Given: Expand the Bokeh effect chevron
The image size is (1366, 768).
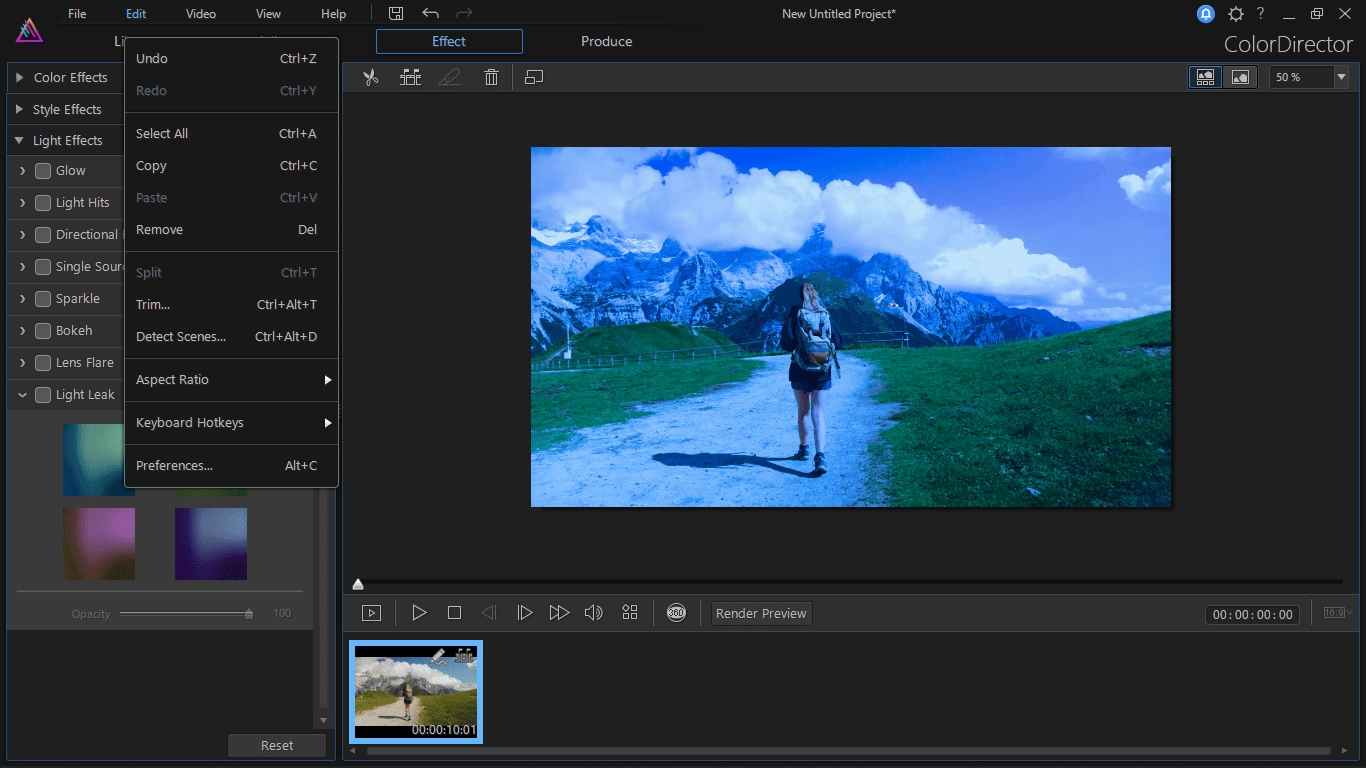Looking at the screenshot, I should coord(22,331).
